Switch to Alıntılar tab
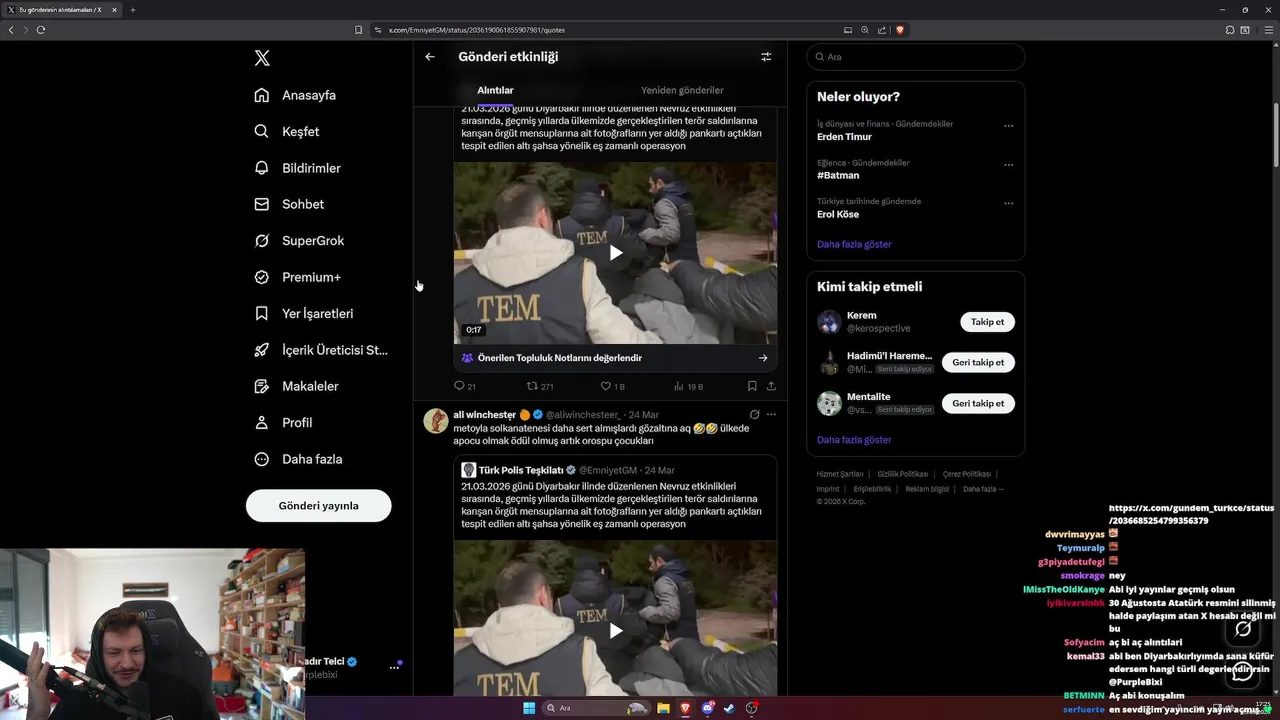 click(495, 90)
